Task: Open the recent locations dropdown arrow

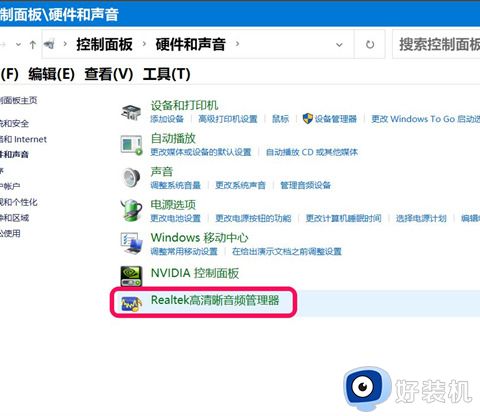Action: coord(18,44)
